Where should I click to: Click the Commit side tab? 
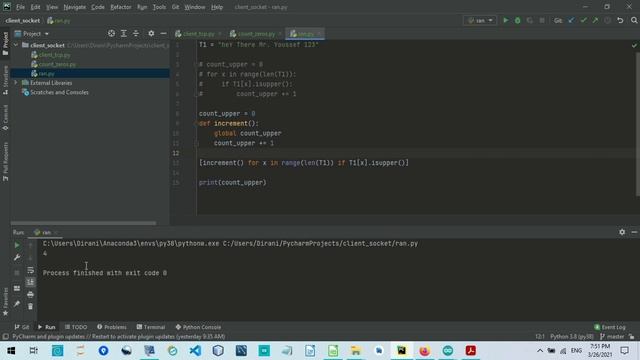coord(5,118)
